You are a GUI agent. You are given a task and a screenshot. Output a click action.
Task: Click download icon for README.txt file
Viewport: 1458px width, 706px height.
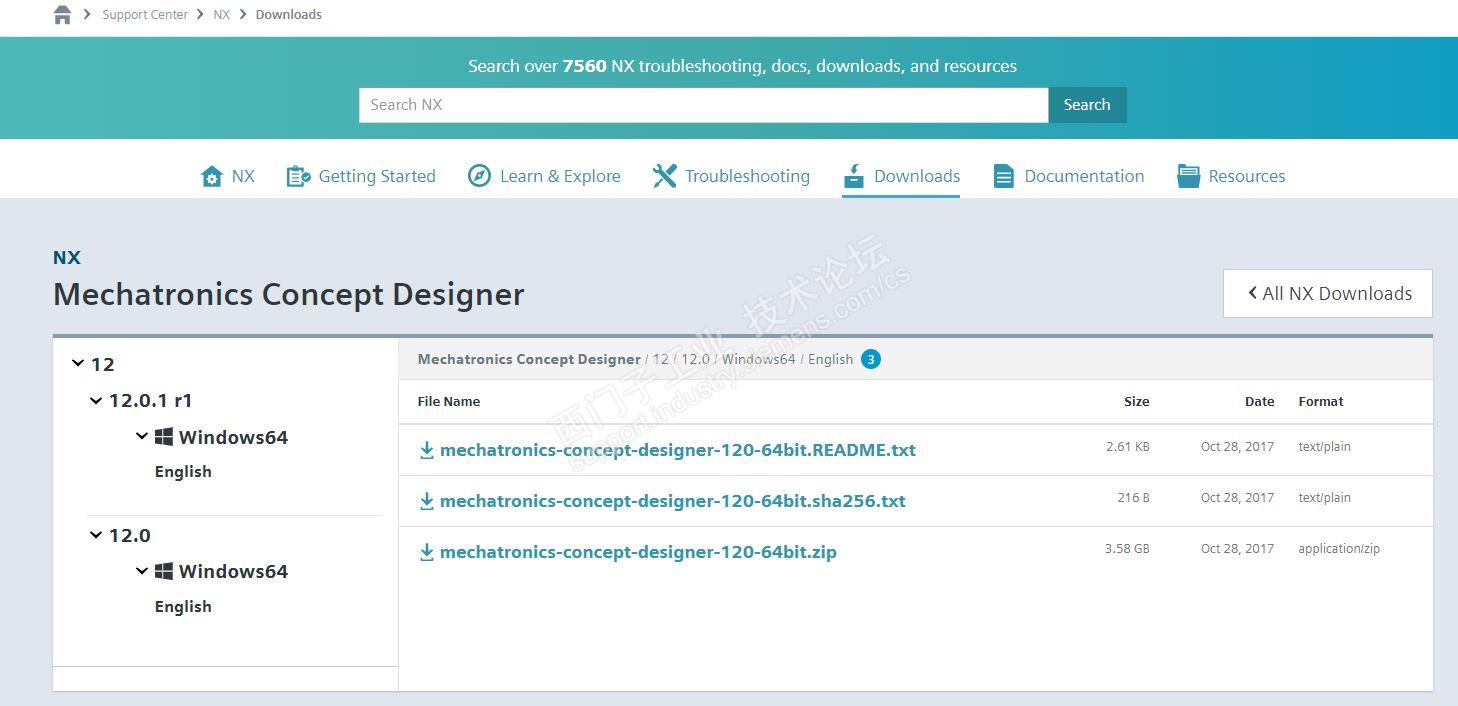[427, 451]
